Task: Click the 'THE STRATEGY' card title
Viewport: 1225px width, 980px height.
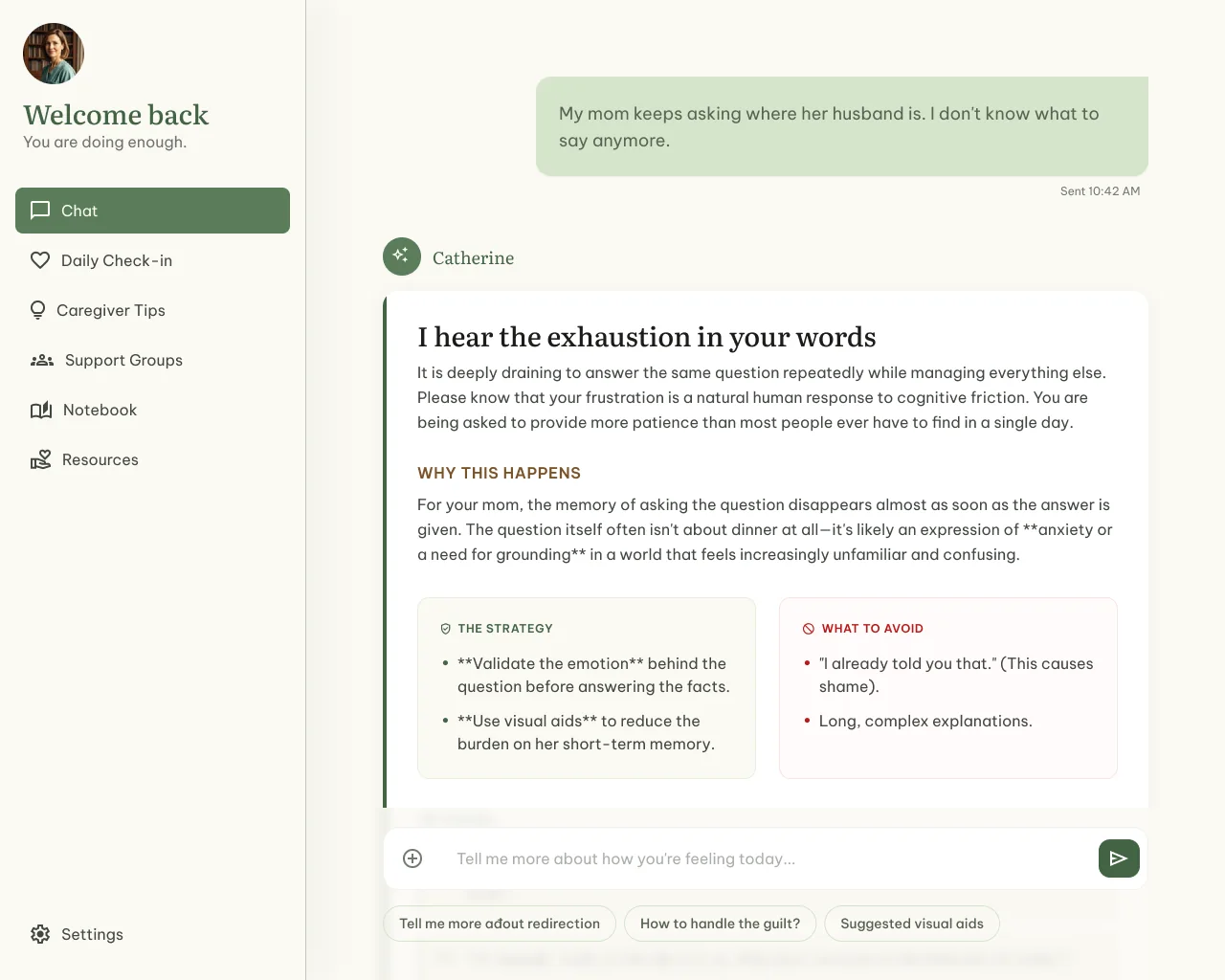Action: pos(505,629)
